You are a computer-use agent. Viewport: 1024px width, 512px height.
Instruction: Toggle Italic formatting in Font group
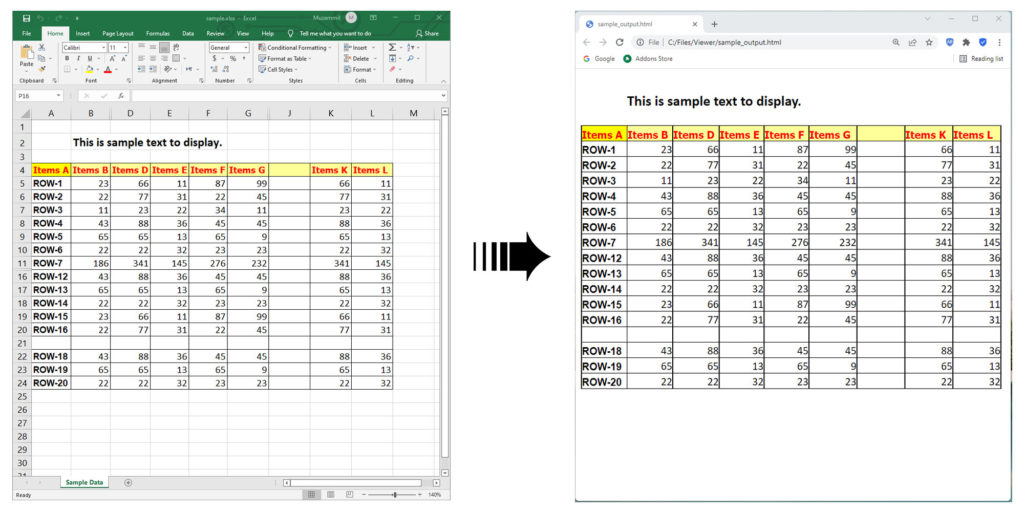point(77,59)
